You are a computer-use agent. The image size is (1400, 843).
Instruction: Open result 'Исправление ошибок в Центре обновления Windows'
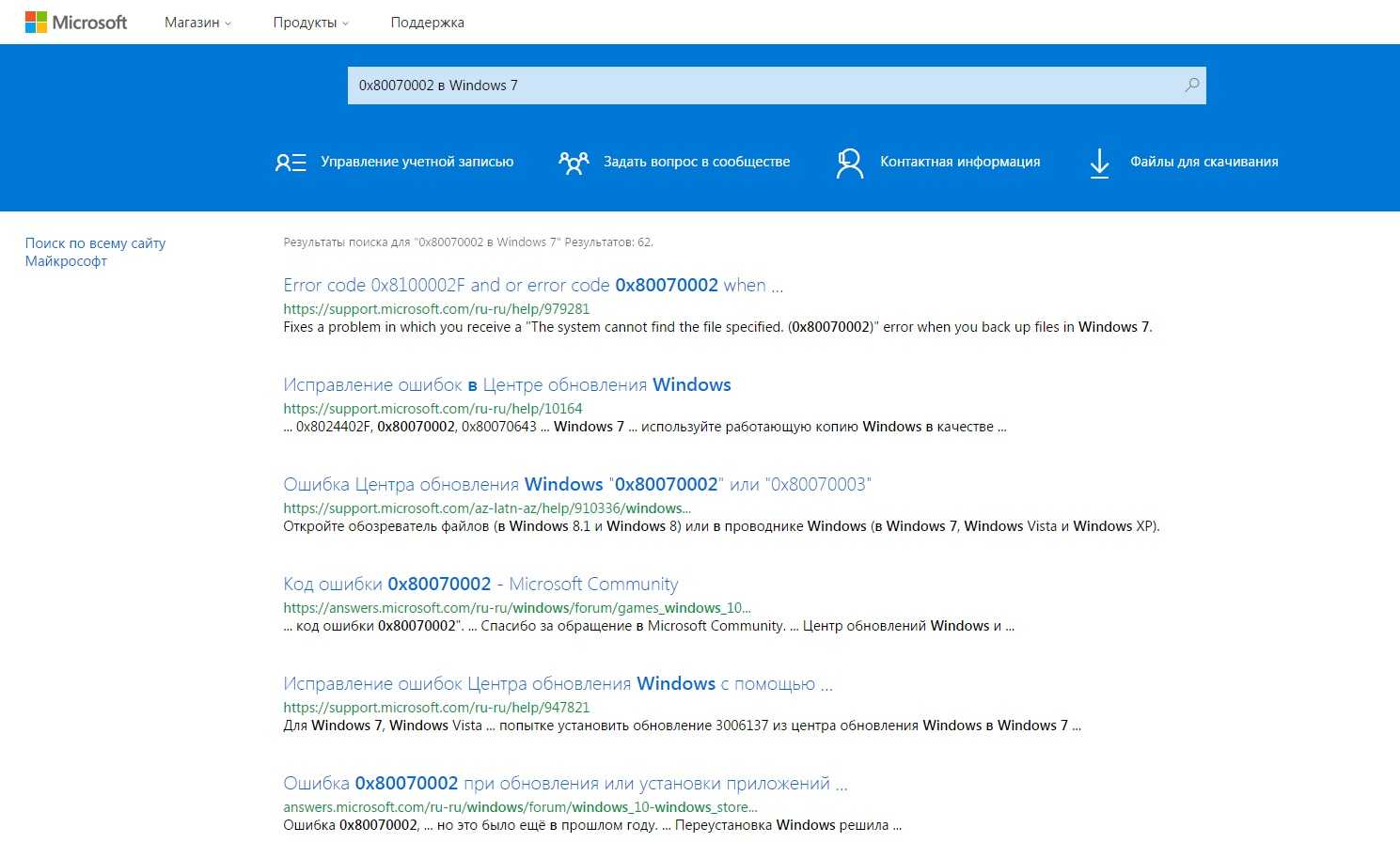tap(507, 384)
